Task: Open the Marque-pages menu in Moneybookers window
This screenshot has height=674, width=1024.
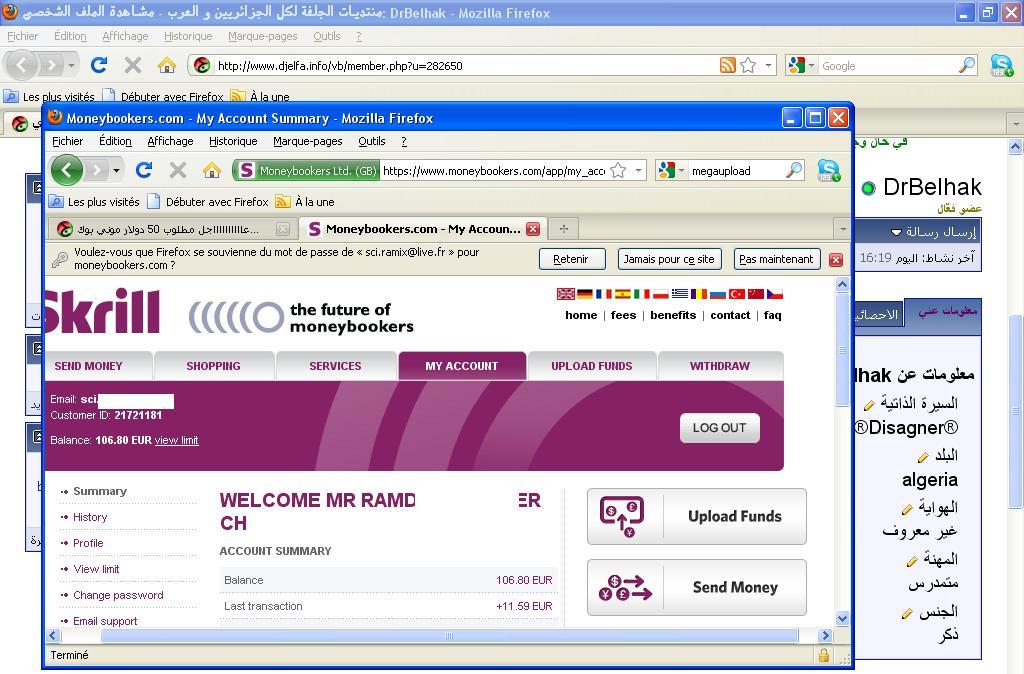Action: click(x=308, y=141)
